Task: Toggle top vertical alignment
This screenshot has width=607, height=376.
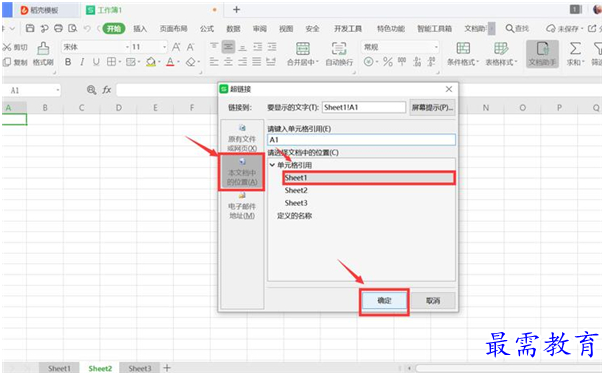Action: coord(214,47)
